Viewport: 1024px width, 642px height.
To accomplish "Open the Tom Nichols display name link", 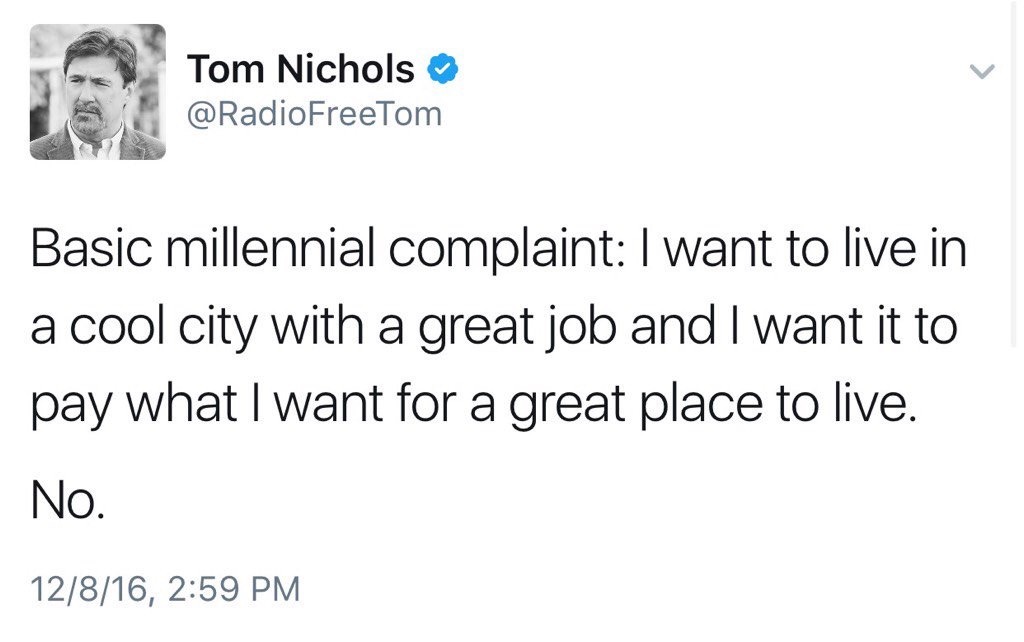I will click(x=301, y=69).
